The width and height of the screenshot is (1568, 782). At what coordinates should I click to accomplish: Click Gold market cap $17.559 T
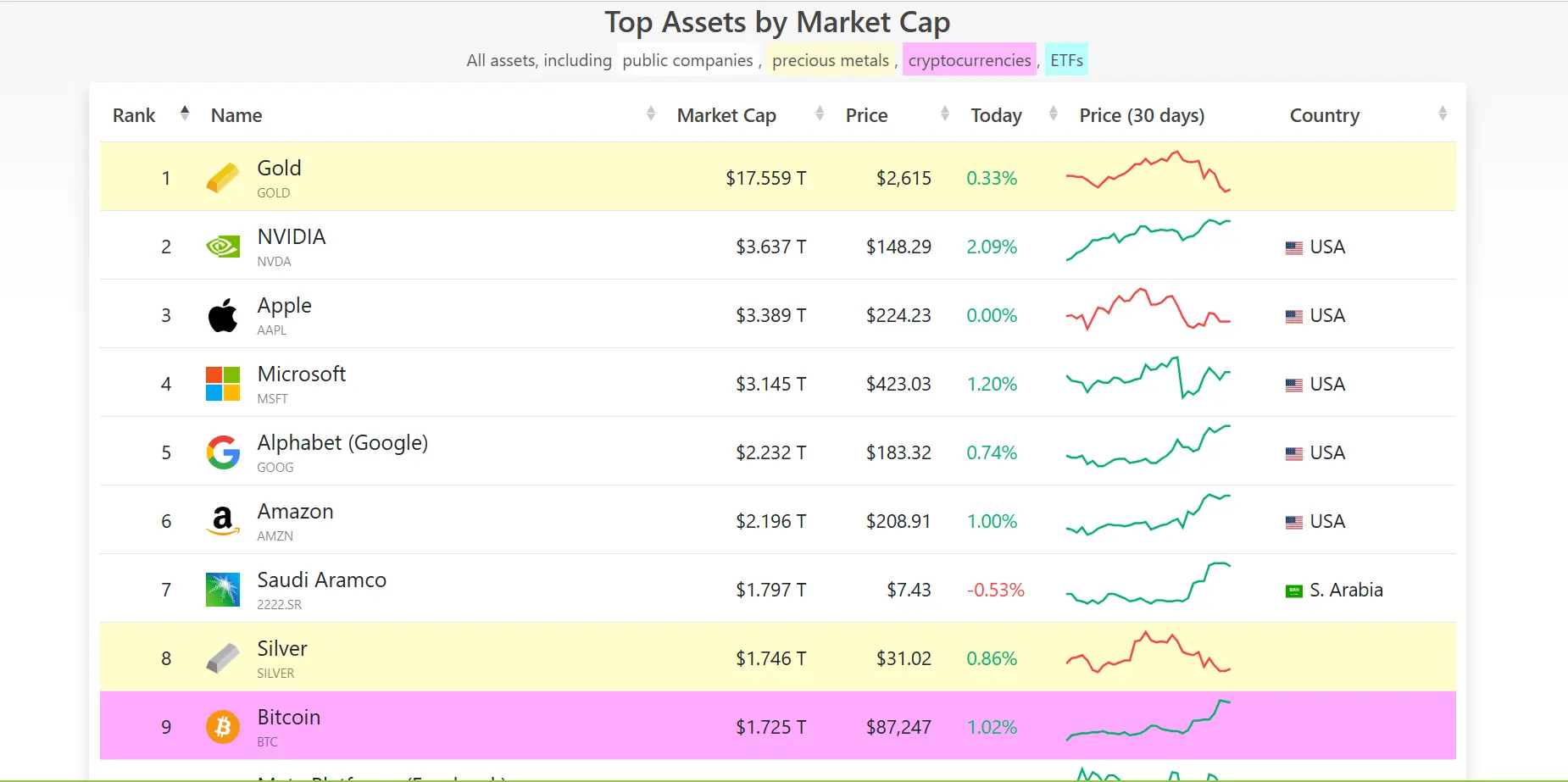pos(766,178)
